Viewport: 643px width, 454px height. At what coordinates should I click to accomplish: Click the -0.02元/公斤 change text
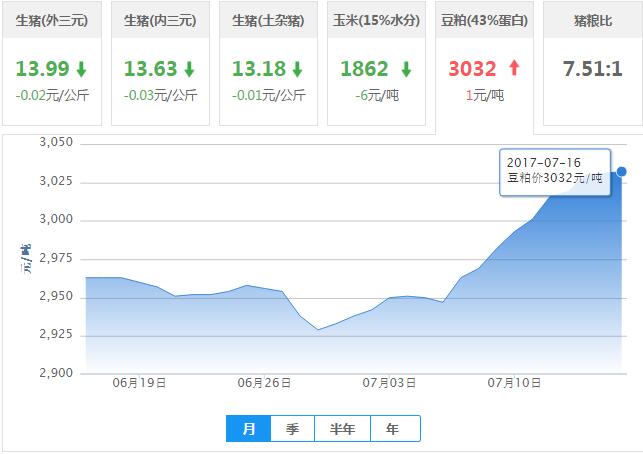[x=52, y=95]
